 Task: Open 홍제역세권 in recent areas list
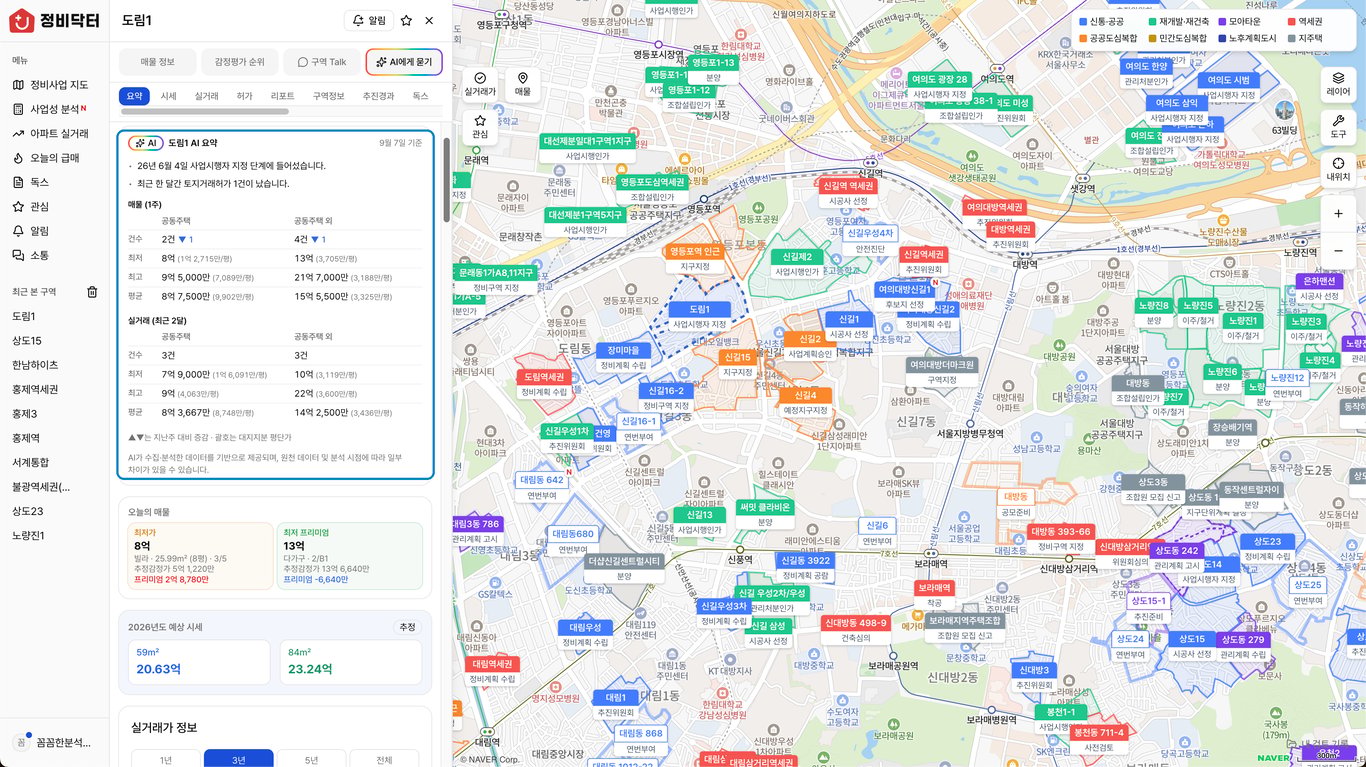(x=35, y=389)
